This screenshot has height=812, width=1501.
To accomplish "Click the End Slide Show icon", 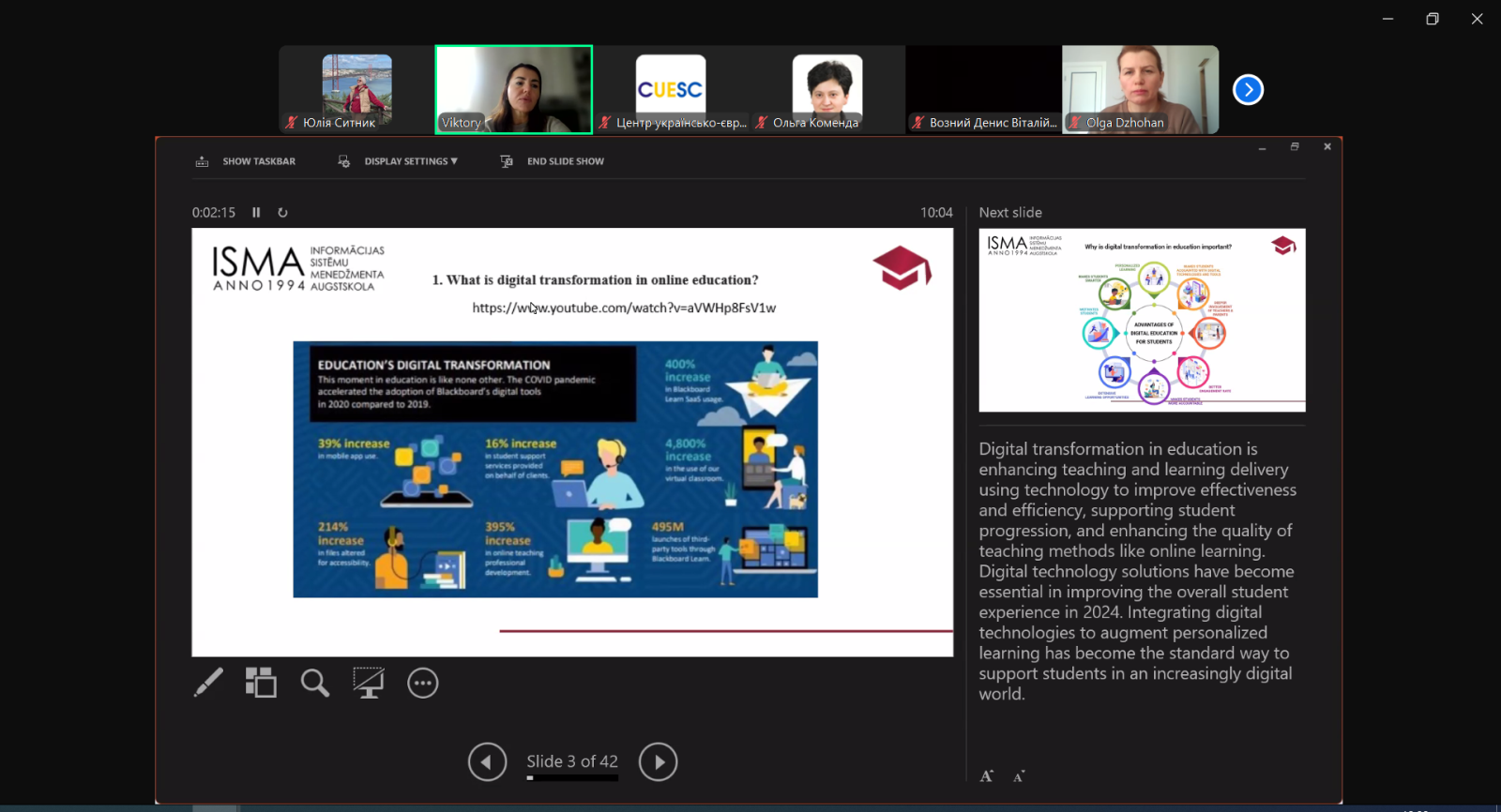I will 507,161.
